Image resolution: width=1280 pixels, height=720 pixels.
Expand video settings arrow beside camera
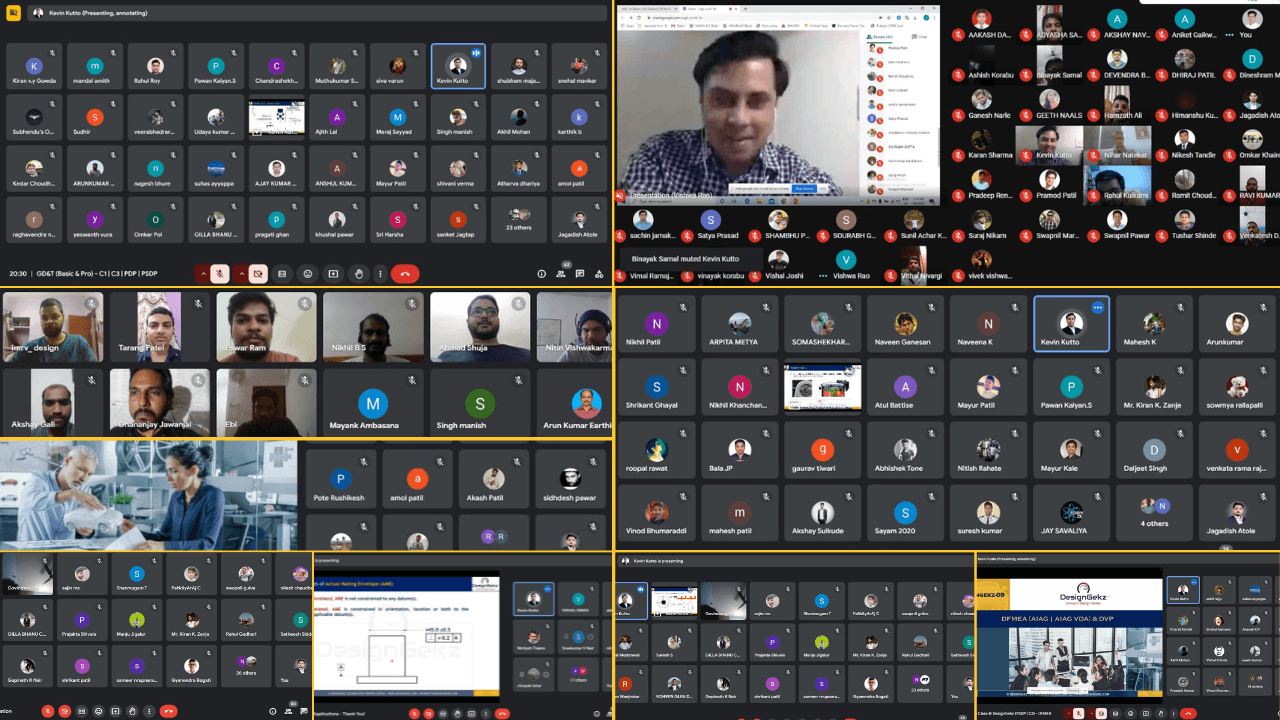pyautogui.click(x=242, y=273)
